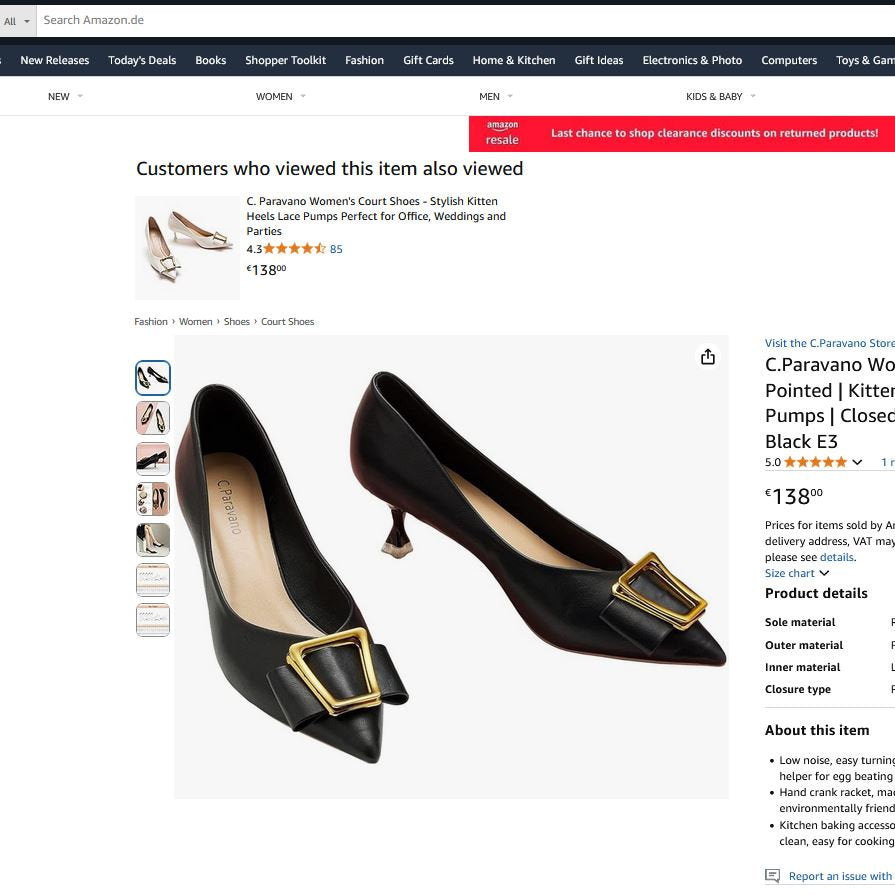Select the last thumbnail in gallery
This screenshot has width=895, height=895.
pos(153,620)
